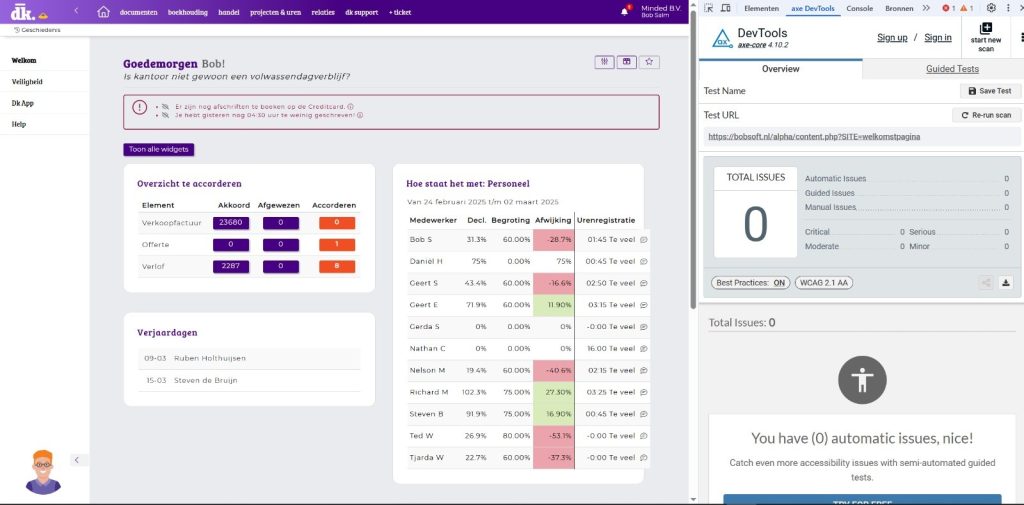Toggle device toolbar emulation icon
Image resolution: width=1024 pixels, height=505 pixels.
point(728,8)
